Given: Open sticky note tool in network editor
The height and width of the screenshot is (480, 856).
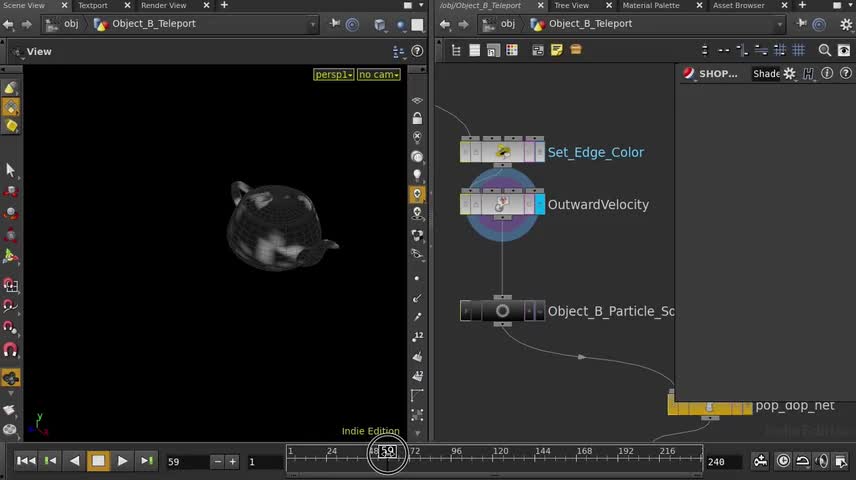Looking at the screenshot, I should coord(556,50).
